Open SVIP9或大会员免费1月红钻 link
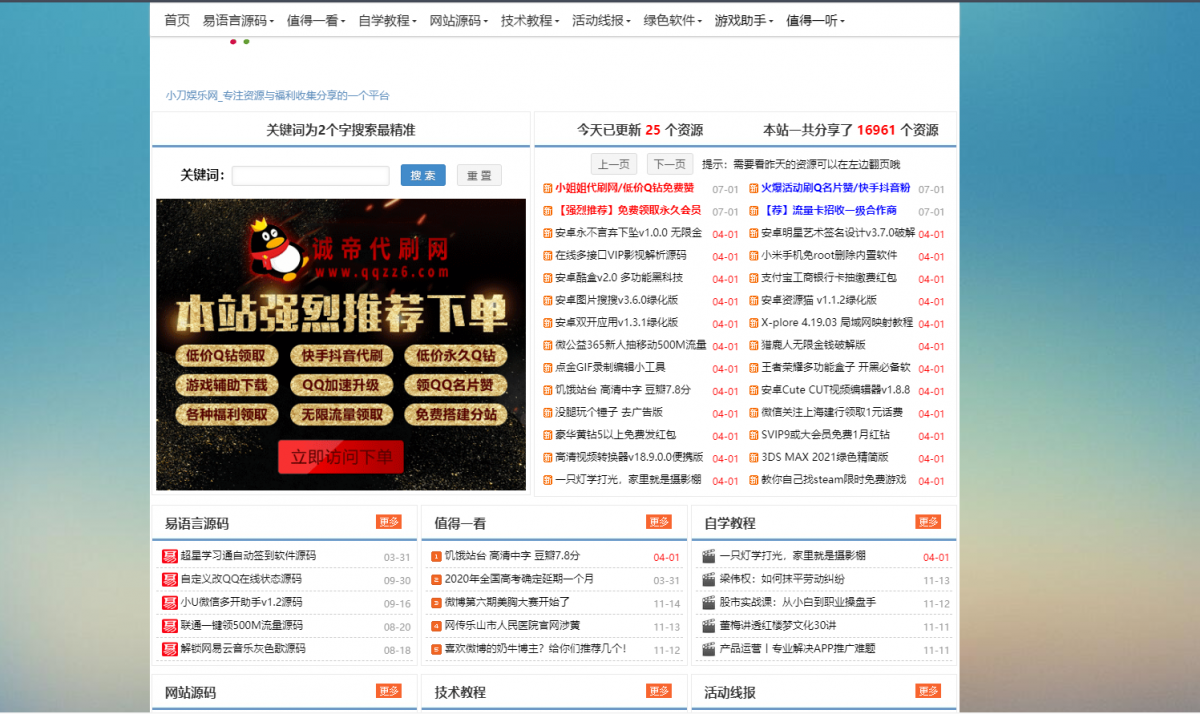The width and height of the screenshot is (1200, 714). (x=825, y=435)
